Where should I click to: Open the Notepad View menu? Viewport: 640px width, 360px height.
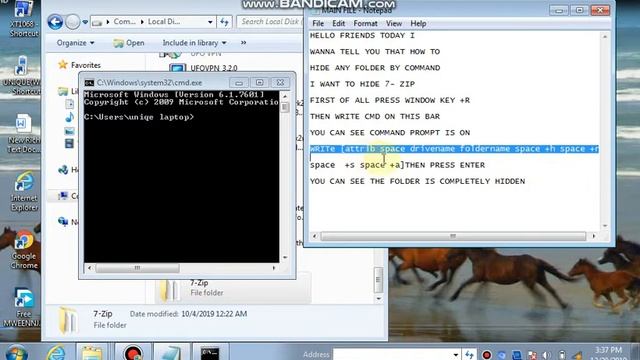click(x=394, y=23)
